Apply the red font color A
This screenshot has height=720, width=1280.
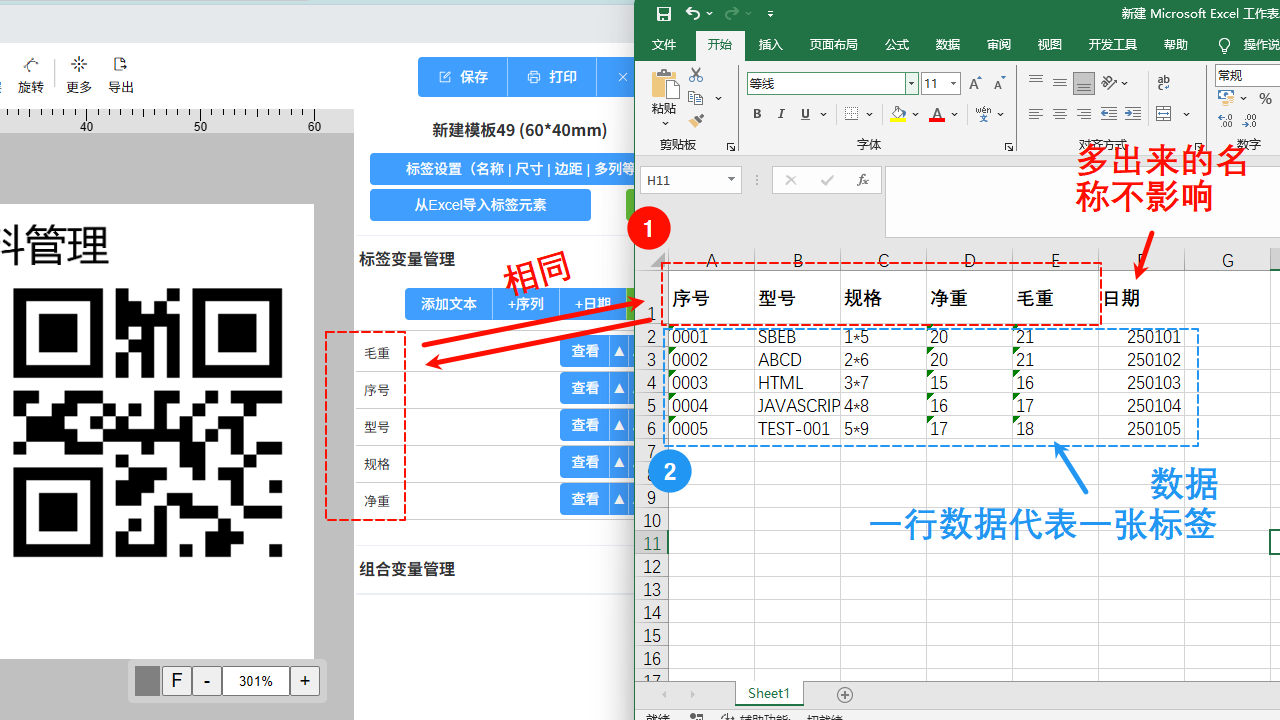[937, 114]
